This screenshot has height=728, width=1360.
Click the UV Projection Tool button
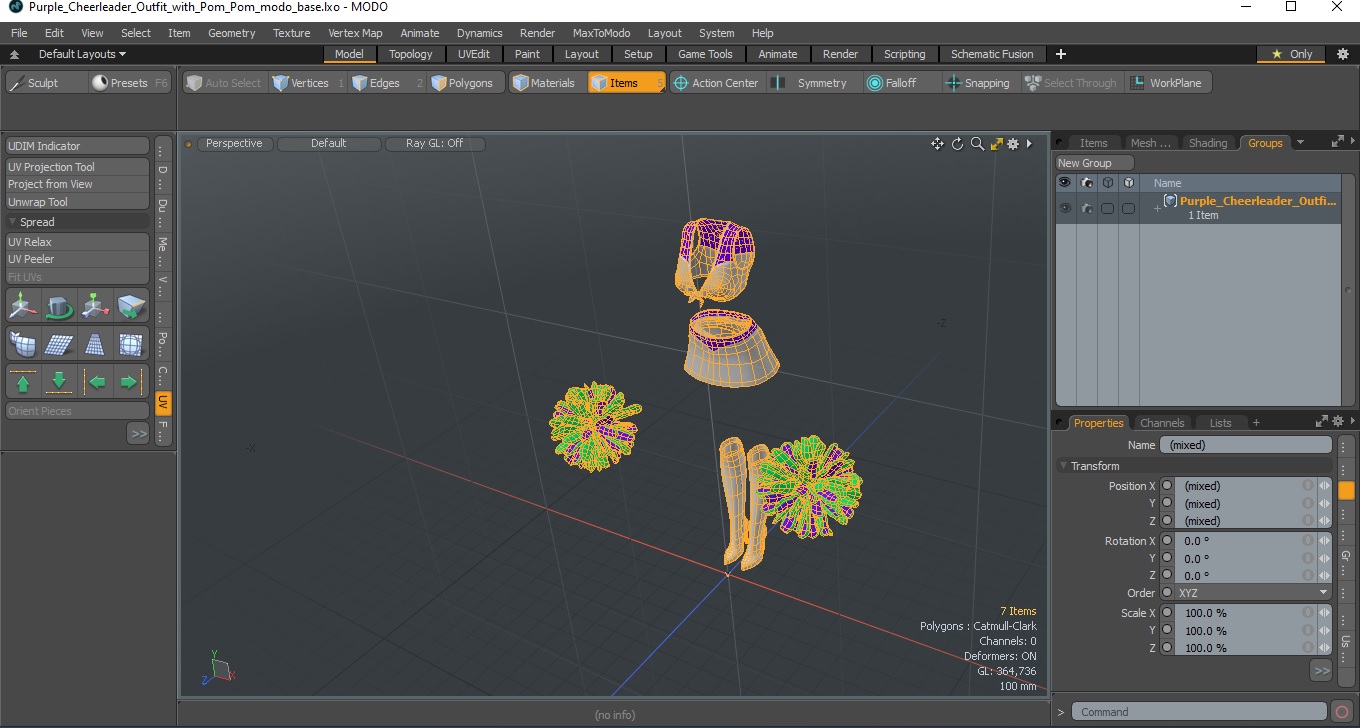coord(77,167)
